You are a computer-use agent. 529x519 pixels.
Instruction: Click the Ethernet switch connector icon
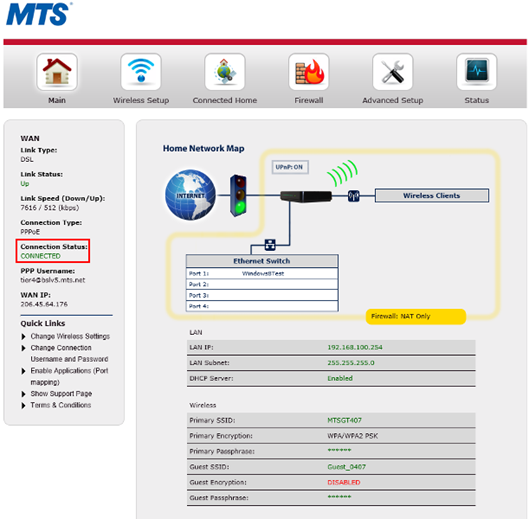click(x=270, y=245)
